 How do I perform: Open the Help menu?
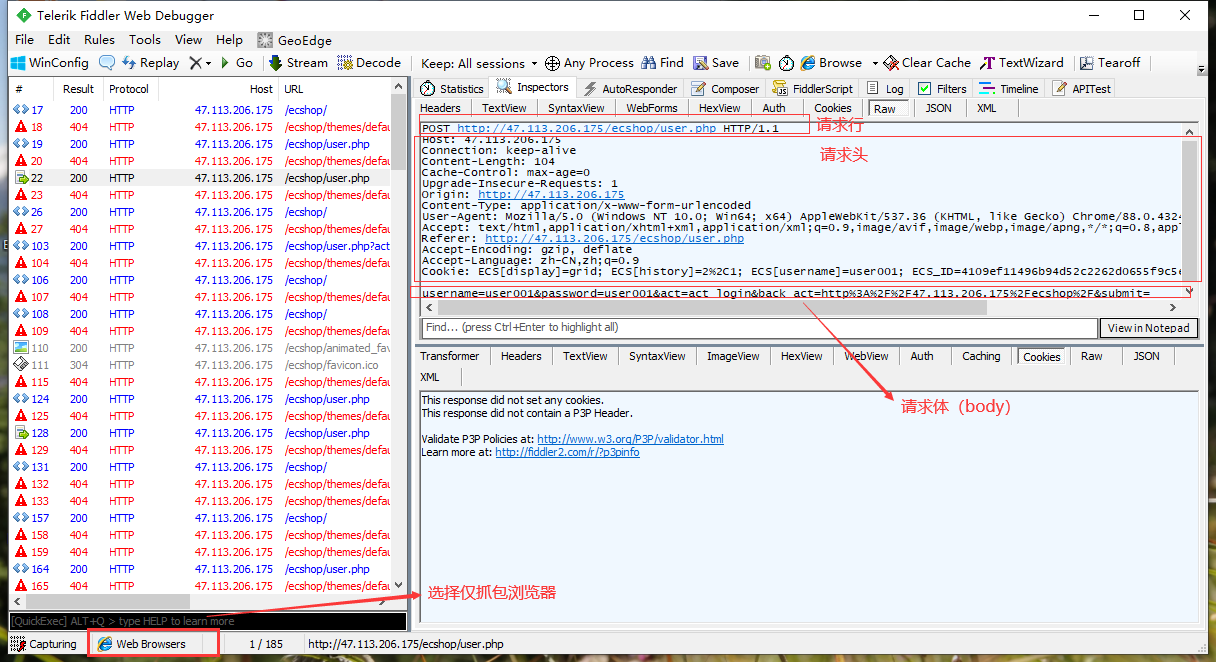point(229,40)
